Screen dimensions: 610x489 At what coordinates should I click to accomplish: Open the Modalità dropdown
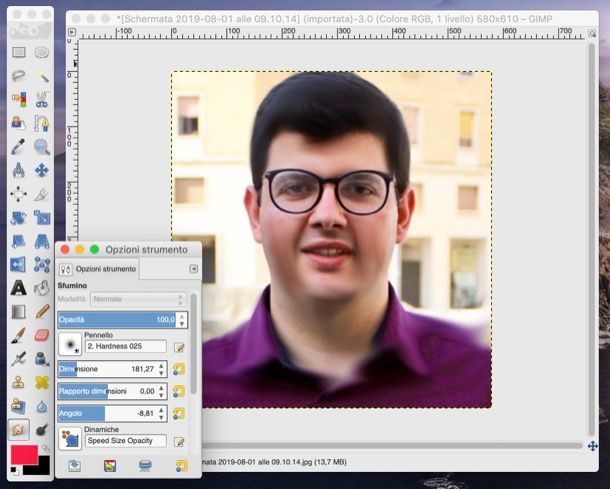[x=137, y=299]
